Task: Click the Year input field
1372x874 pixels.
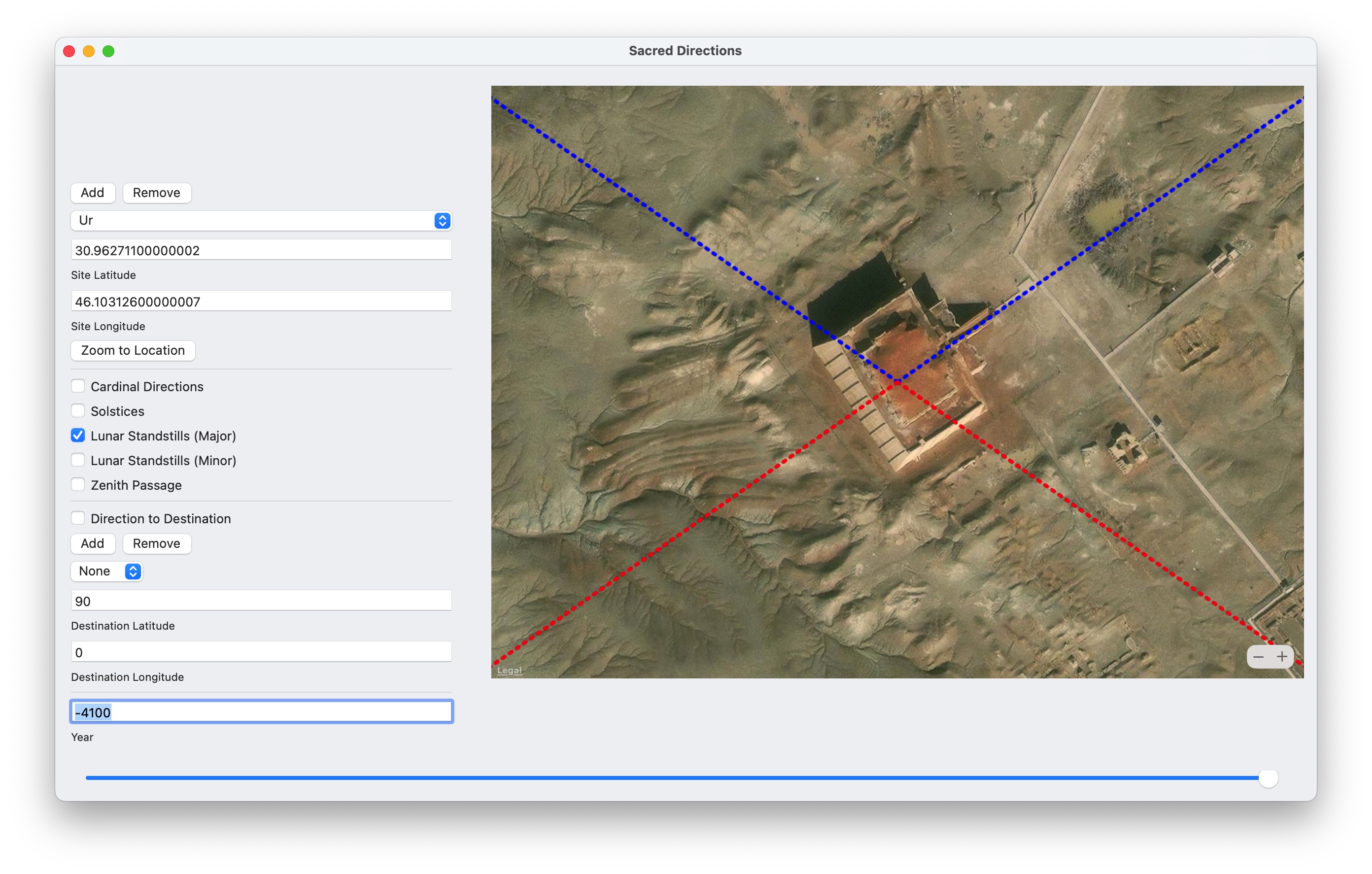Action: 261,712
